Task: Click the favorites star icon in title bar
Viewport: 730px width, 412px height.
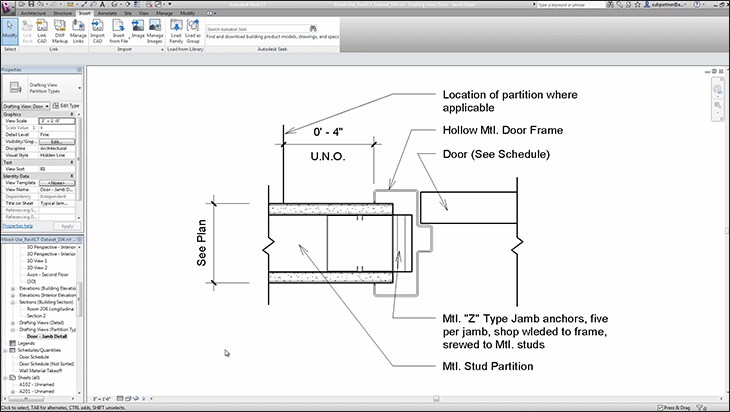Action: pos(637,4)
